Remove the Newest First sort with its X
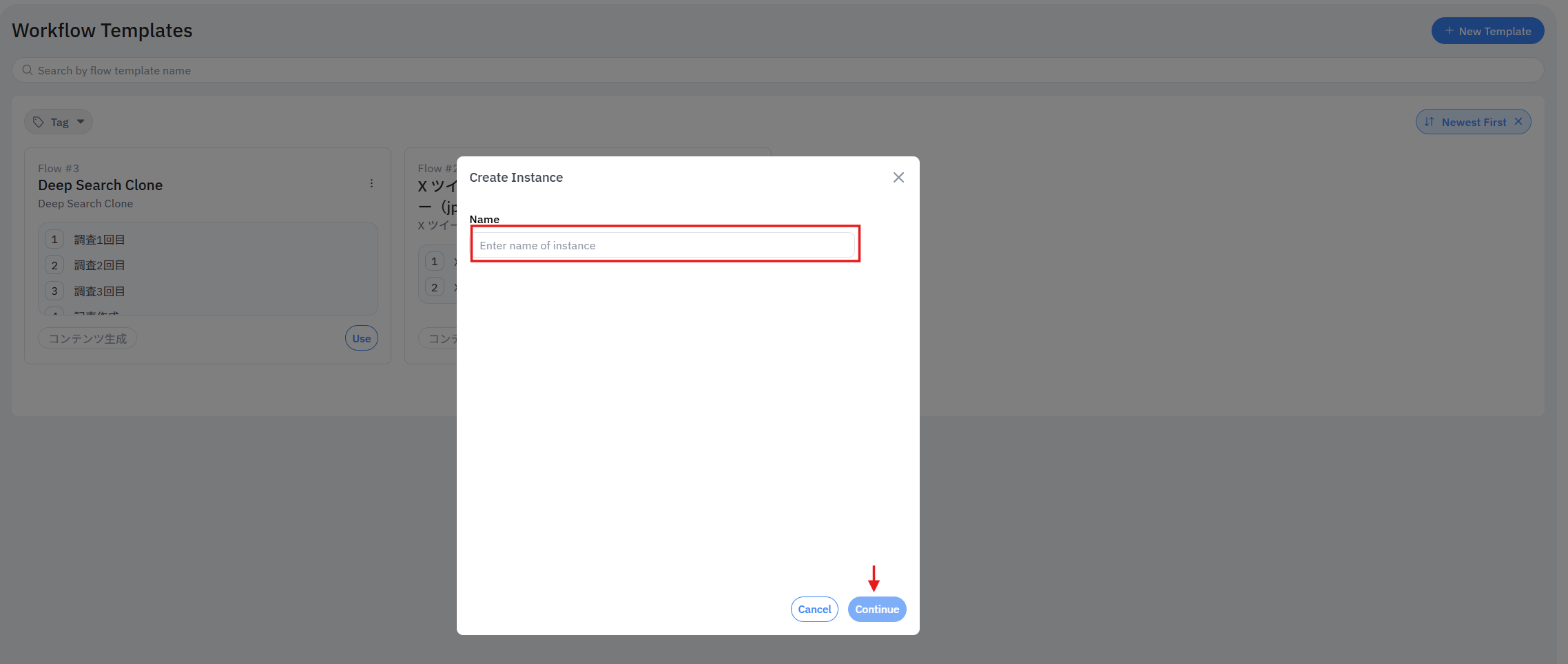1568x664 pixels. coord(1518,122)
